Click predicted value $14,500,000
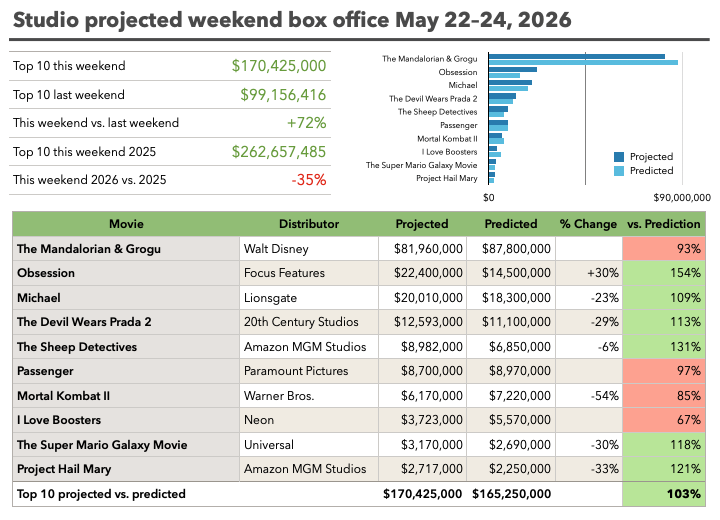 511,273
